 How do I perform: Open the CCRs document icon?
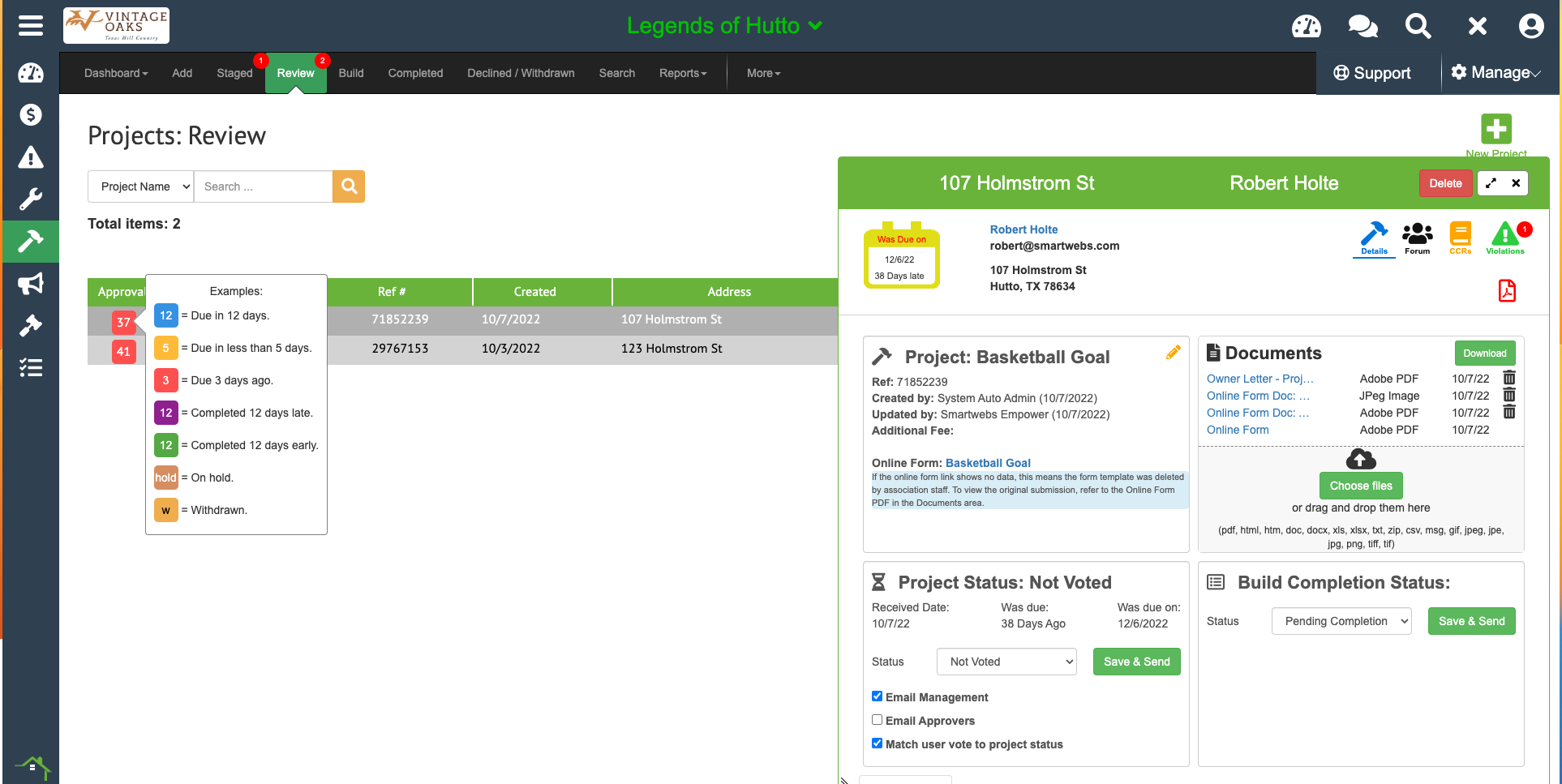point(1460,238)
